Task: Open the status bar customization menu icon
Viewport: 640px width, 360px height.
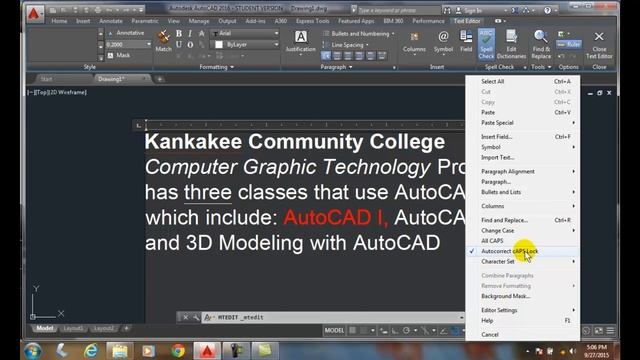Action: (x=610, y=330)
